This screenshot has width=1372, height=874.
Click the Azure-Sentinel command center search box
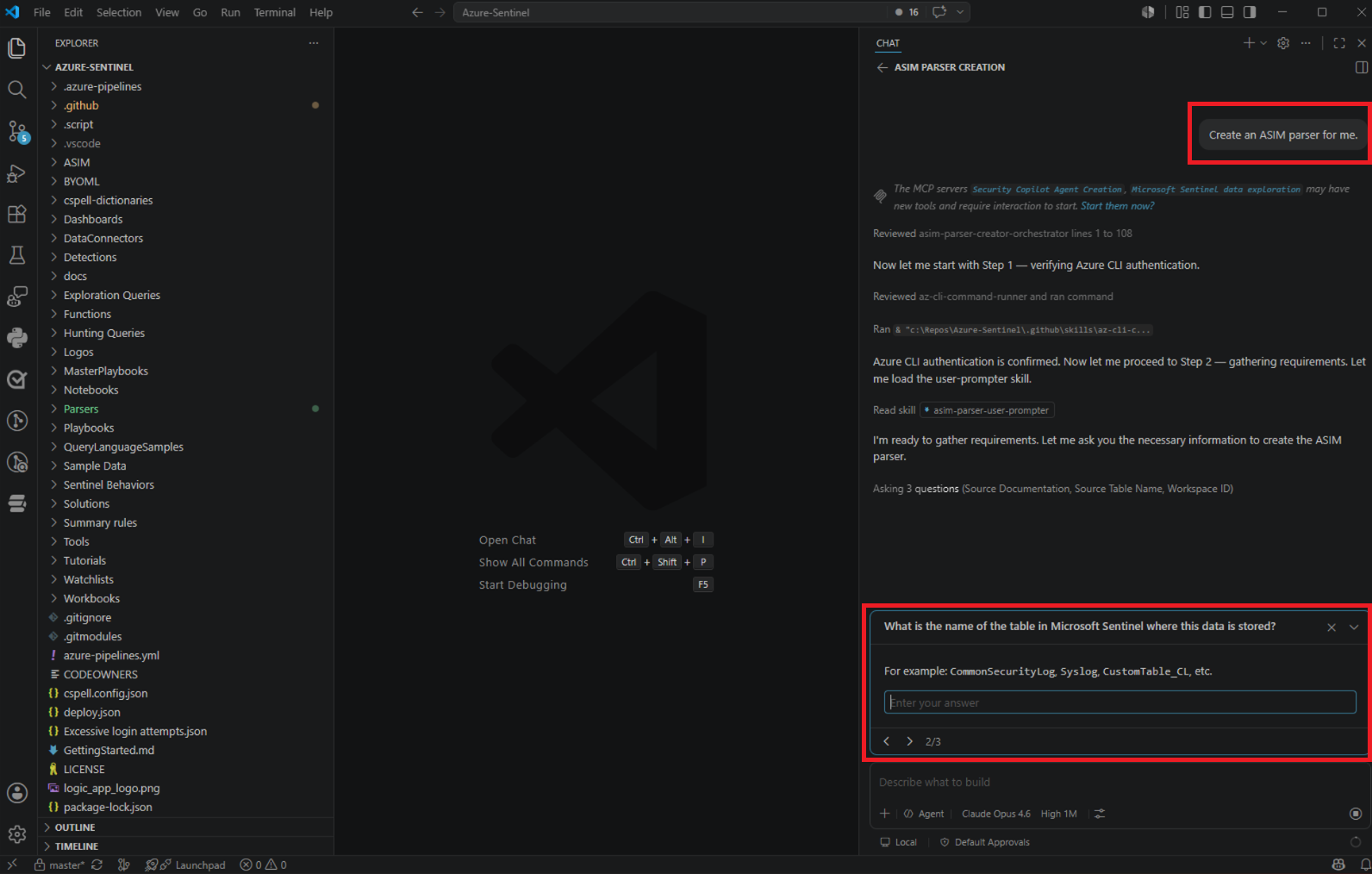pos(672,12)
